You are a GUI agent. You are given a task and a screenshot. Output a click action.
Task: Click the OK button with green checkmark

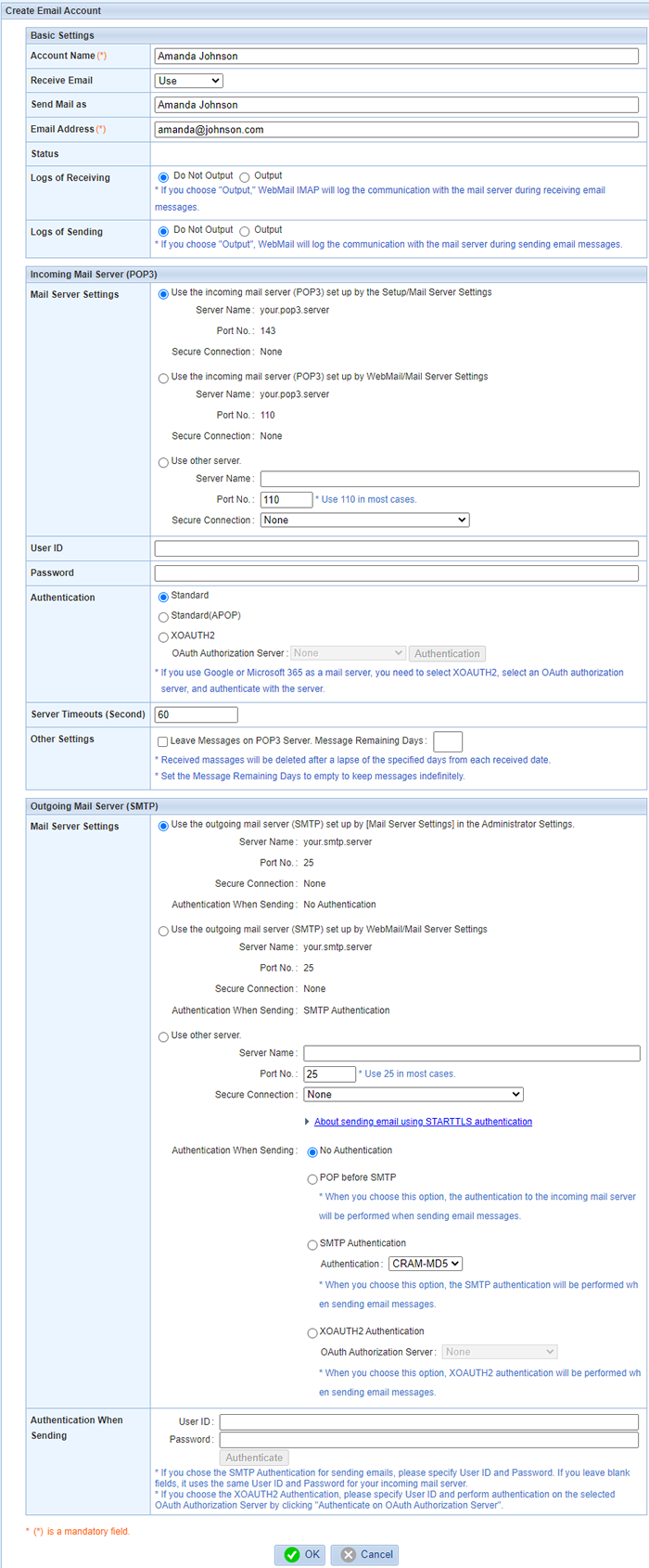299,1554
